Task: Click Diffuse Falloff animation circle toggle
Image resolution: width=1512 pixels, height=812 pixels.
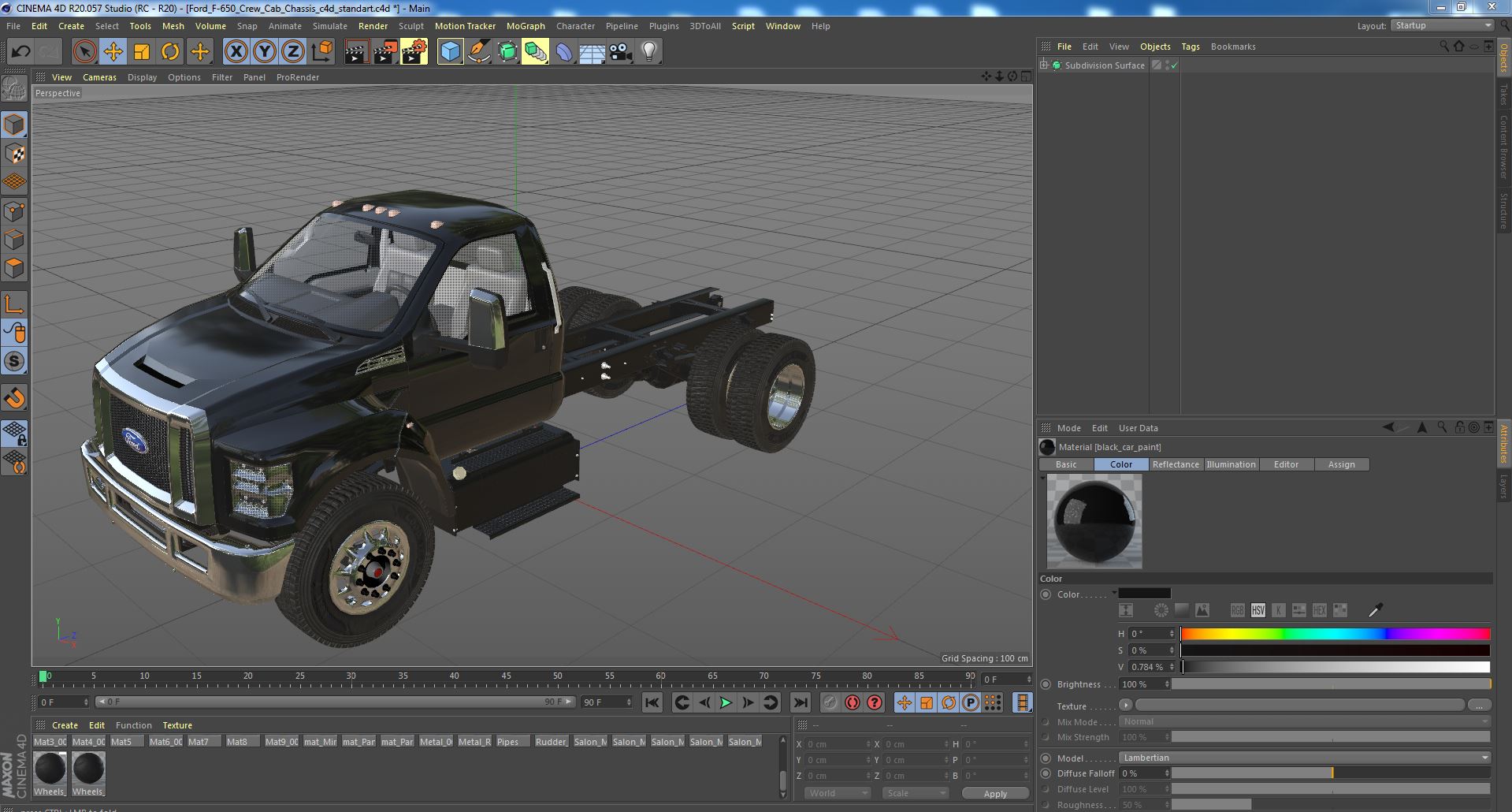Action: tap(1046, 773)
